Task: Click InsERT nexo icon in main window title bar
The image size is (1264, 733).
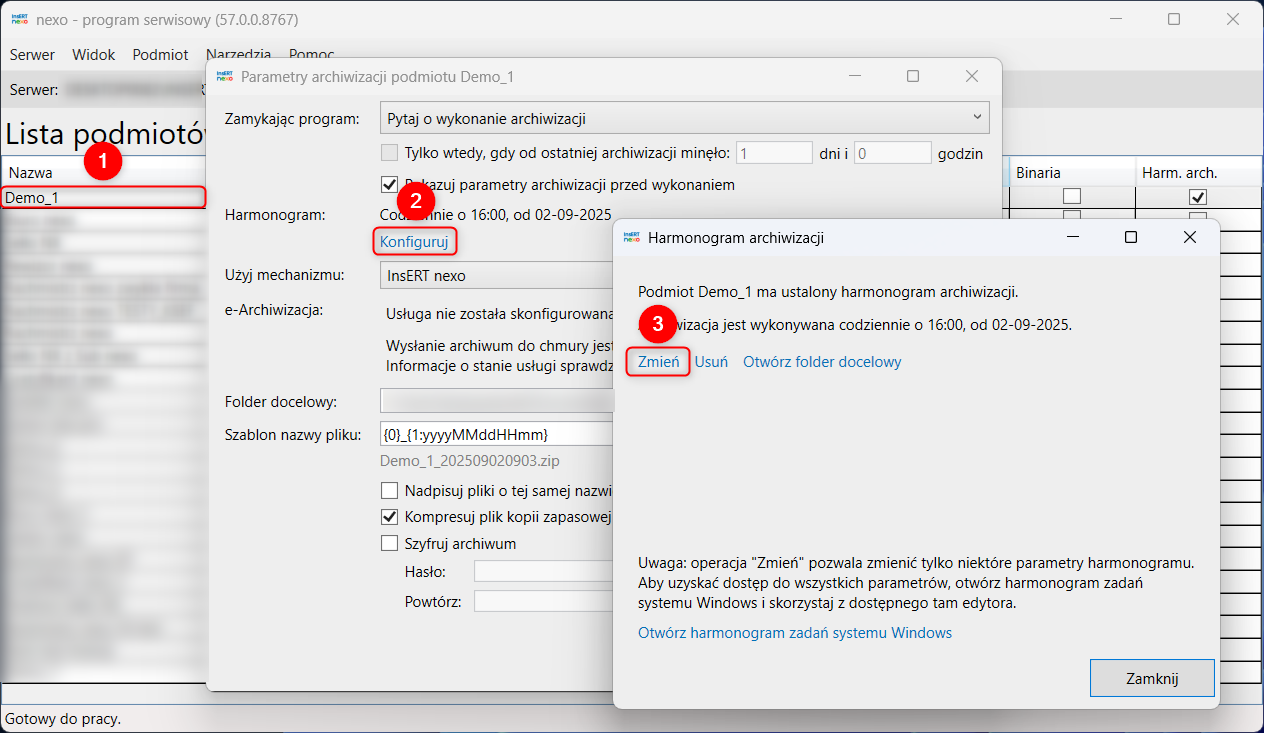Action: (x=19, y=19)
